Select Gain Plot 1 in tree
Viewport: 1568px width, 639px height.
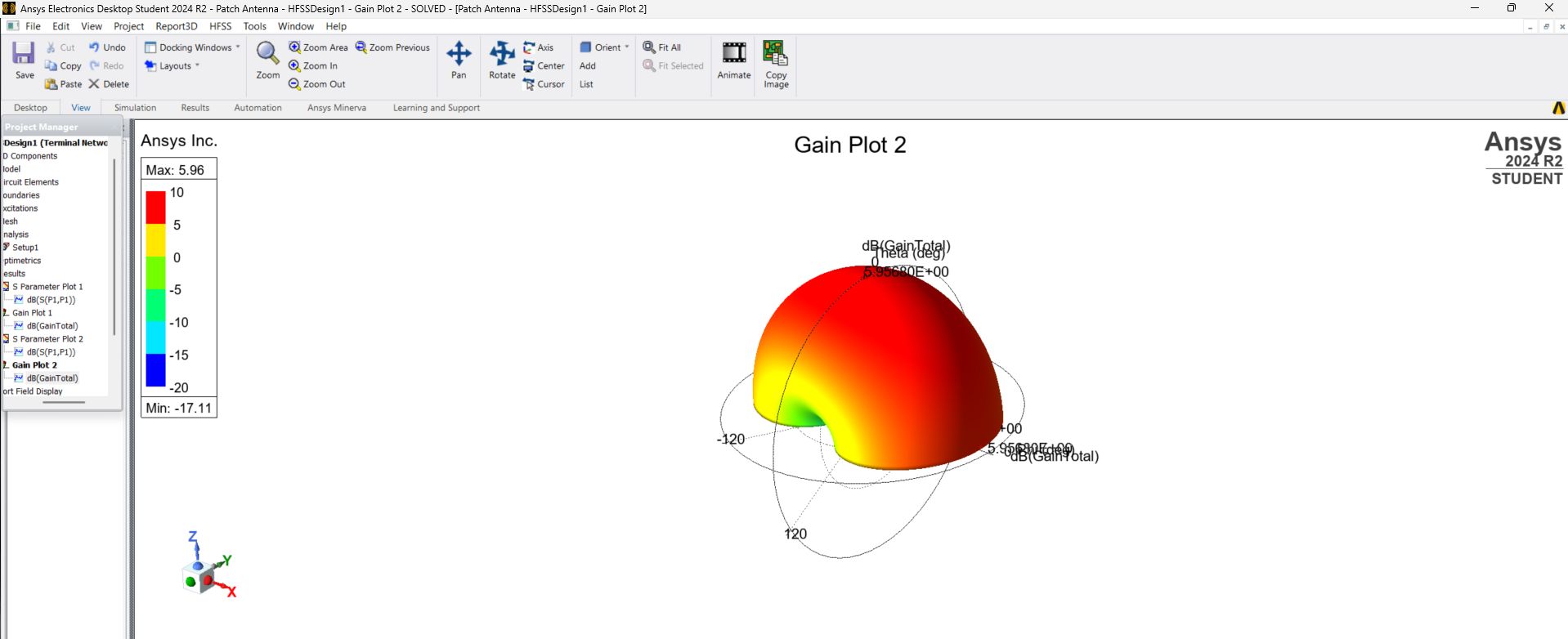(32, 313)
